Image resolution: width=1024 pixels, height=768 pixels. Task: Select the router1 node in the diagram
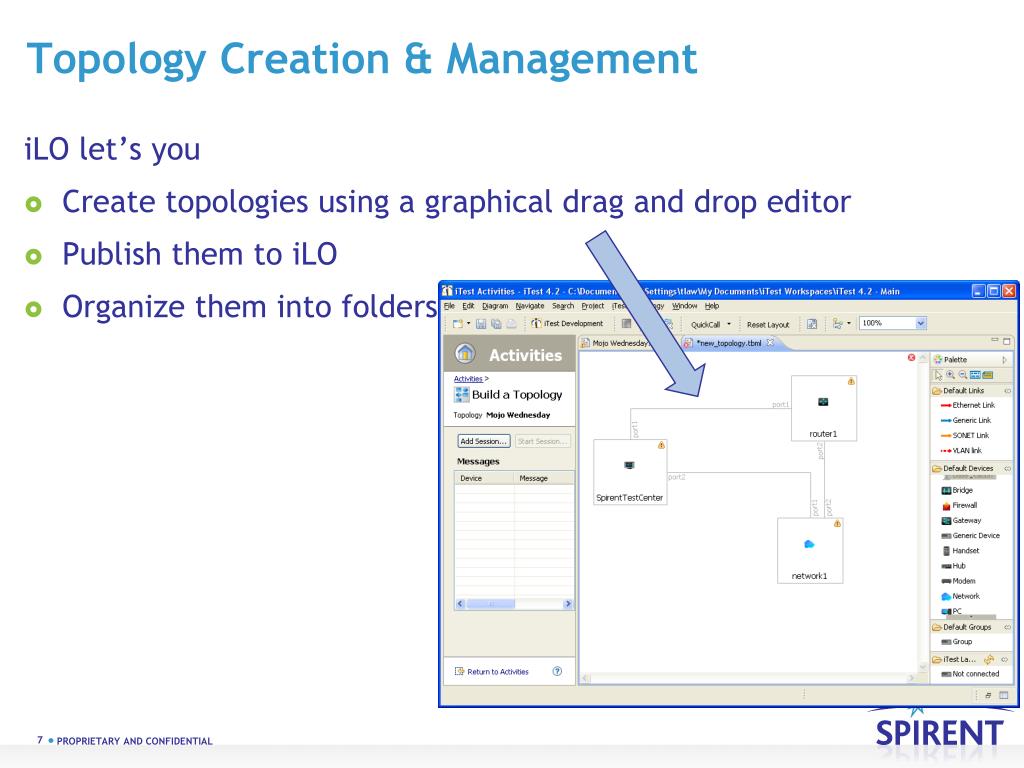point(824,408)
